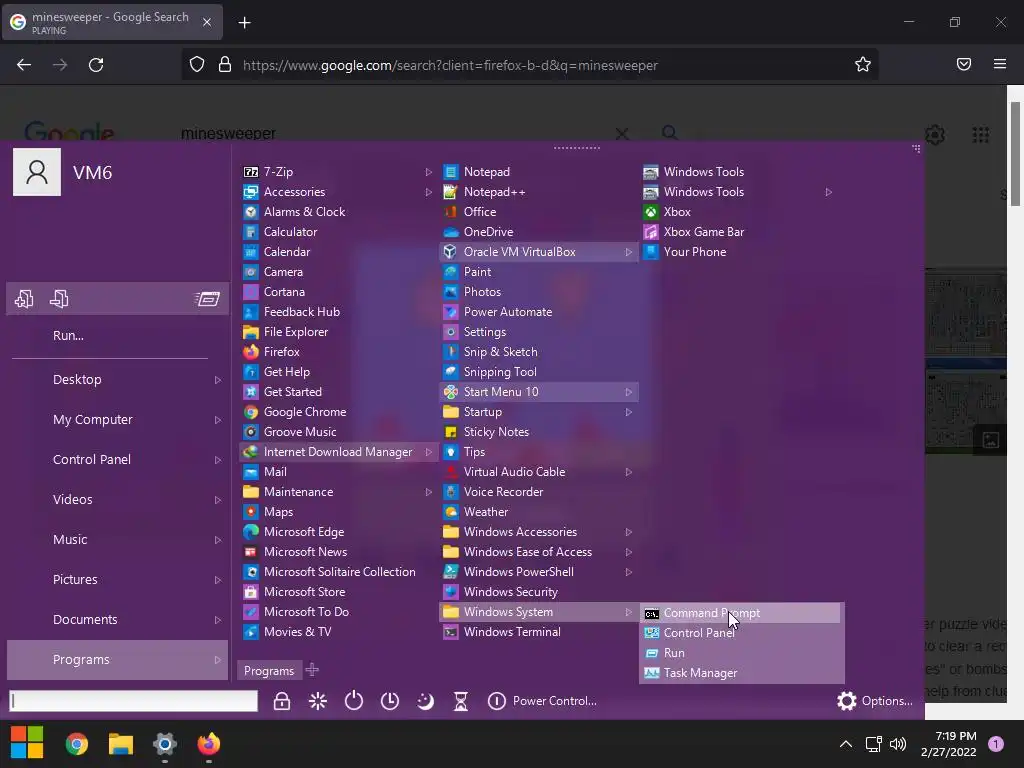Click the lock computer icon
The height and width of the screenshot is (768, 1024).
coord(281,701)
